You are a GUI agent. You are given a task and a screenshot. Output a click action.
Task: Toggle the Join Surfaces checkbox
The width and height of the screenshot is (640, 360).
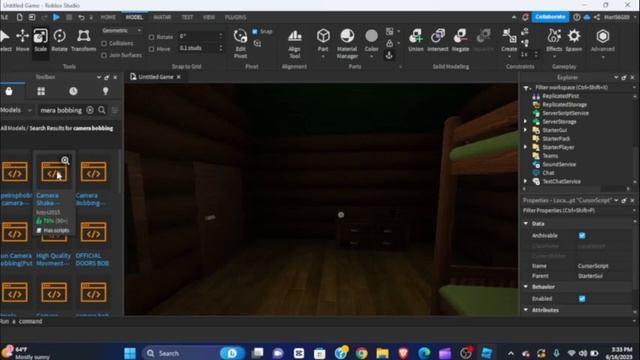click(104, 55)
